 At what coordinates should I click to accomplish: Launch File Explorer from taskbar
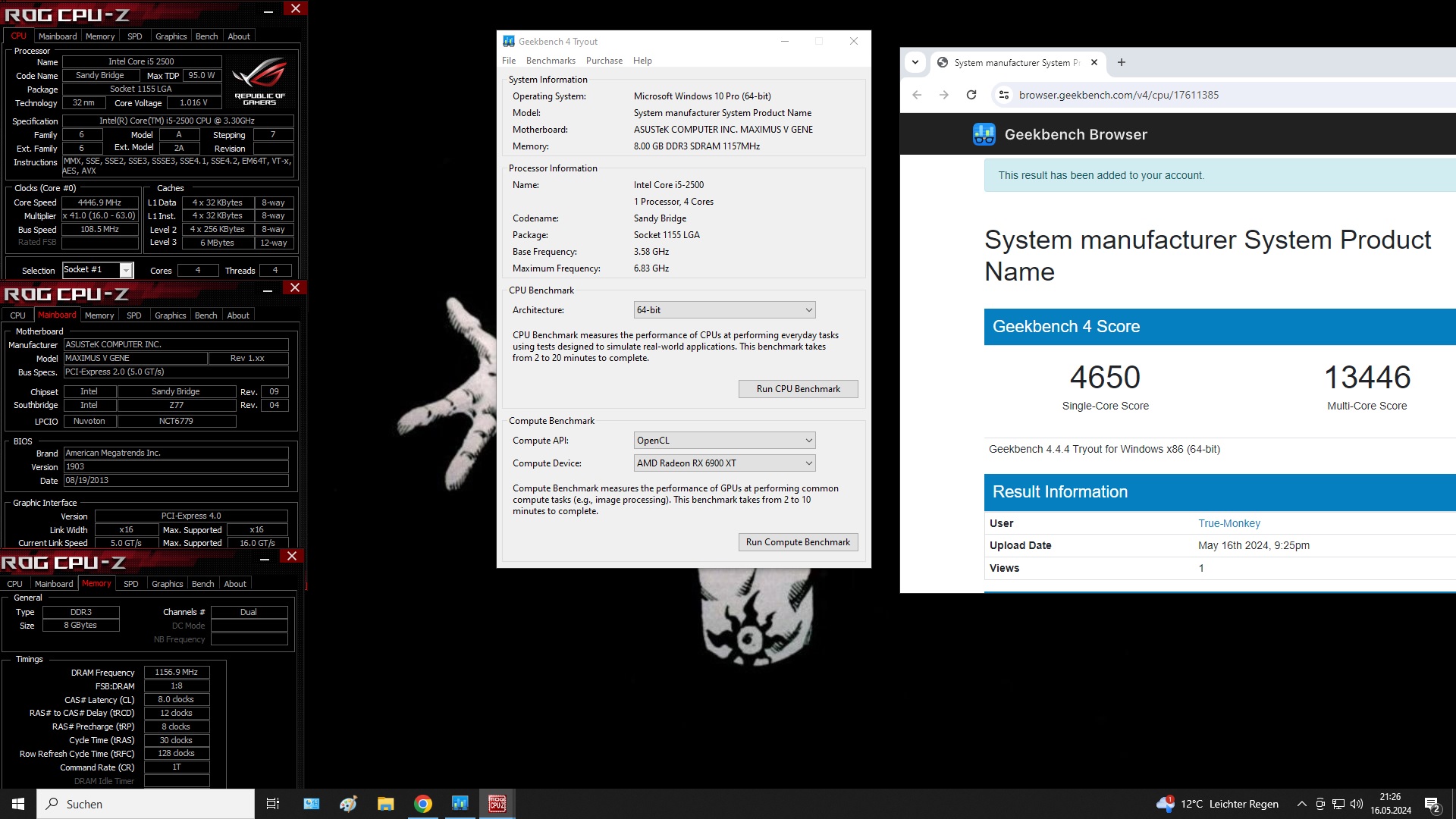tap(385, 804)
